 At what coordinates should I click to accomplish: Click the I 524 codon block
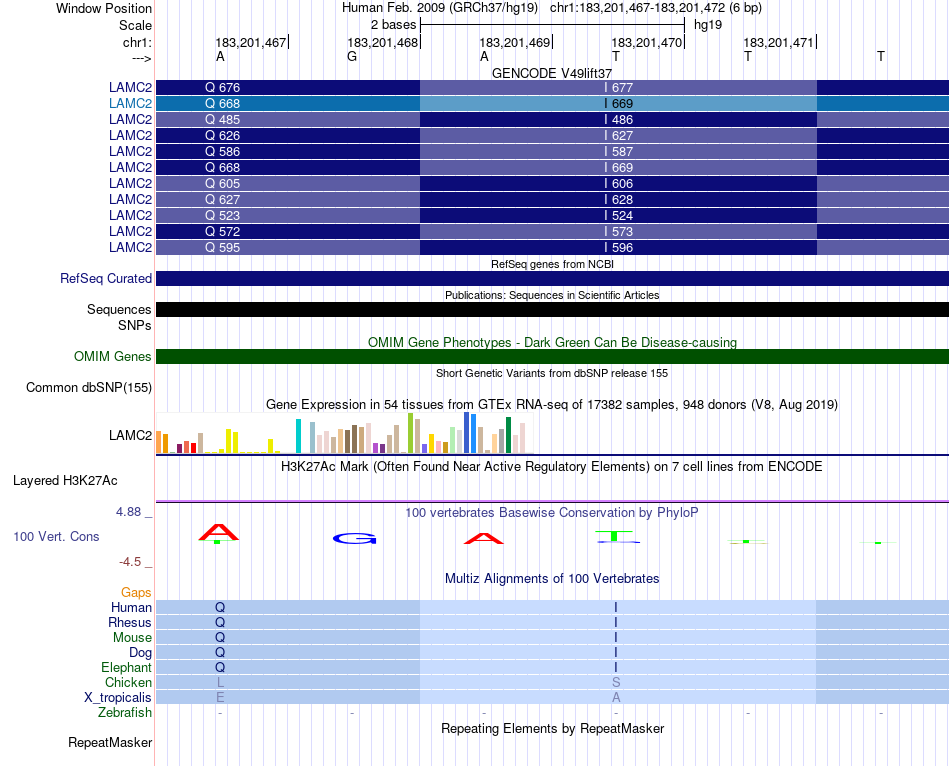coord(618,215)
